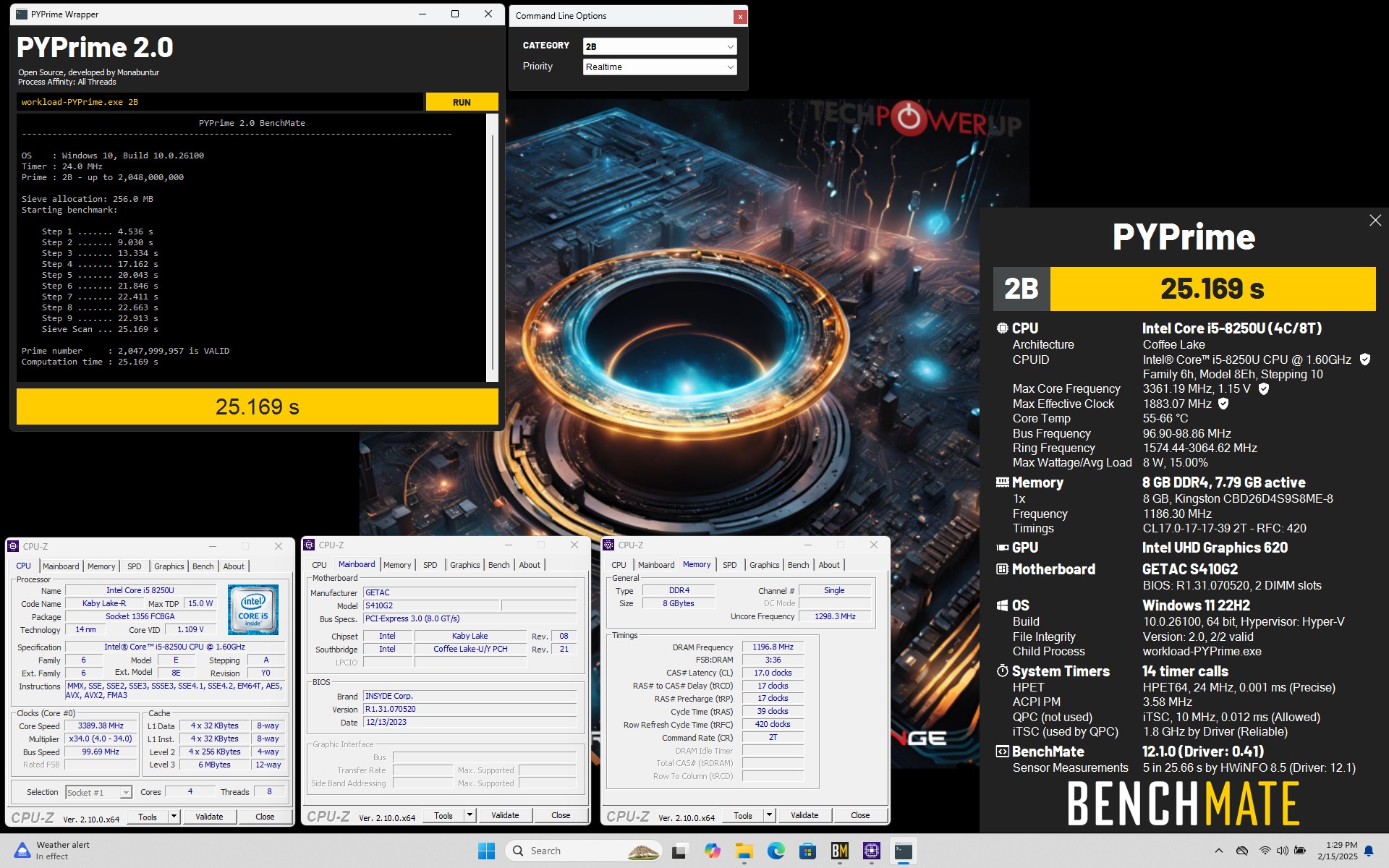Click the BenchMate section icon in result panel
Image resolution: width=1389 pixels, height=868 pixels.
1002,752
